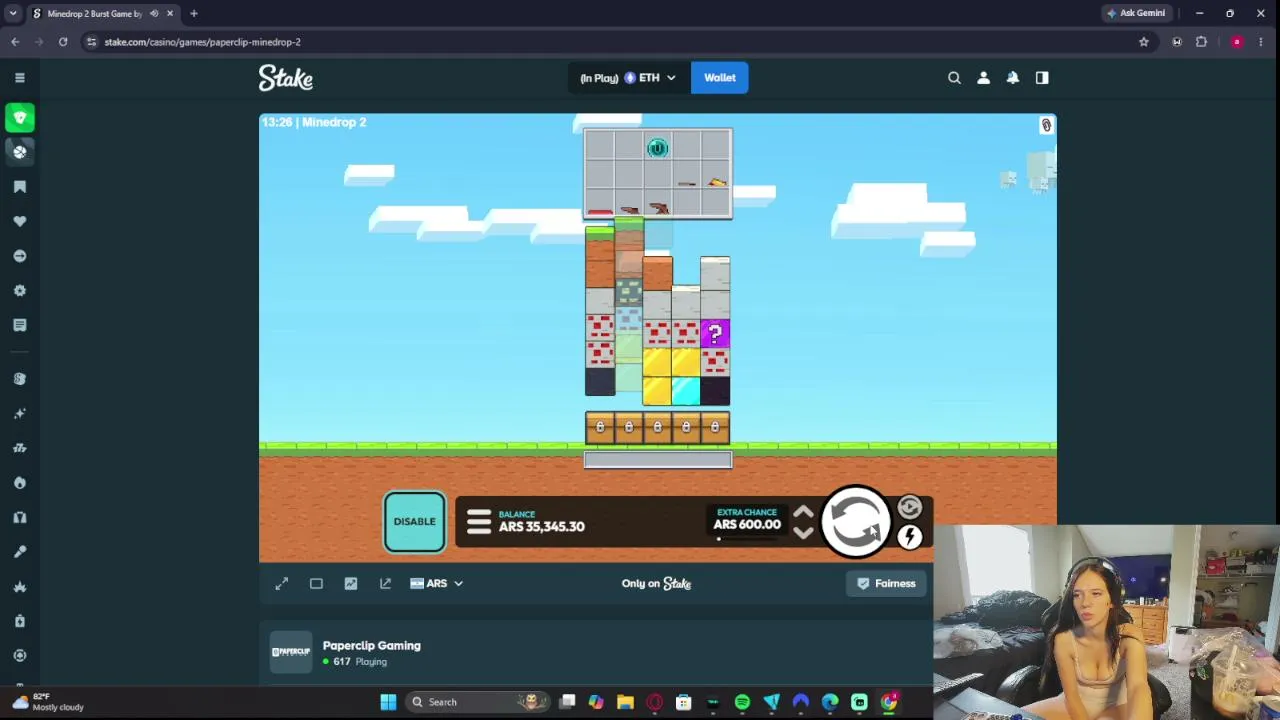Open autoplay settings icon

point(909,508)
